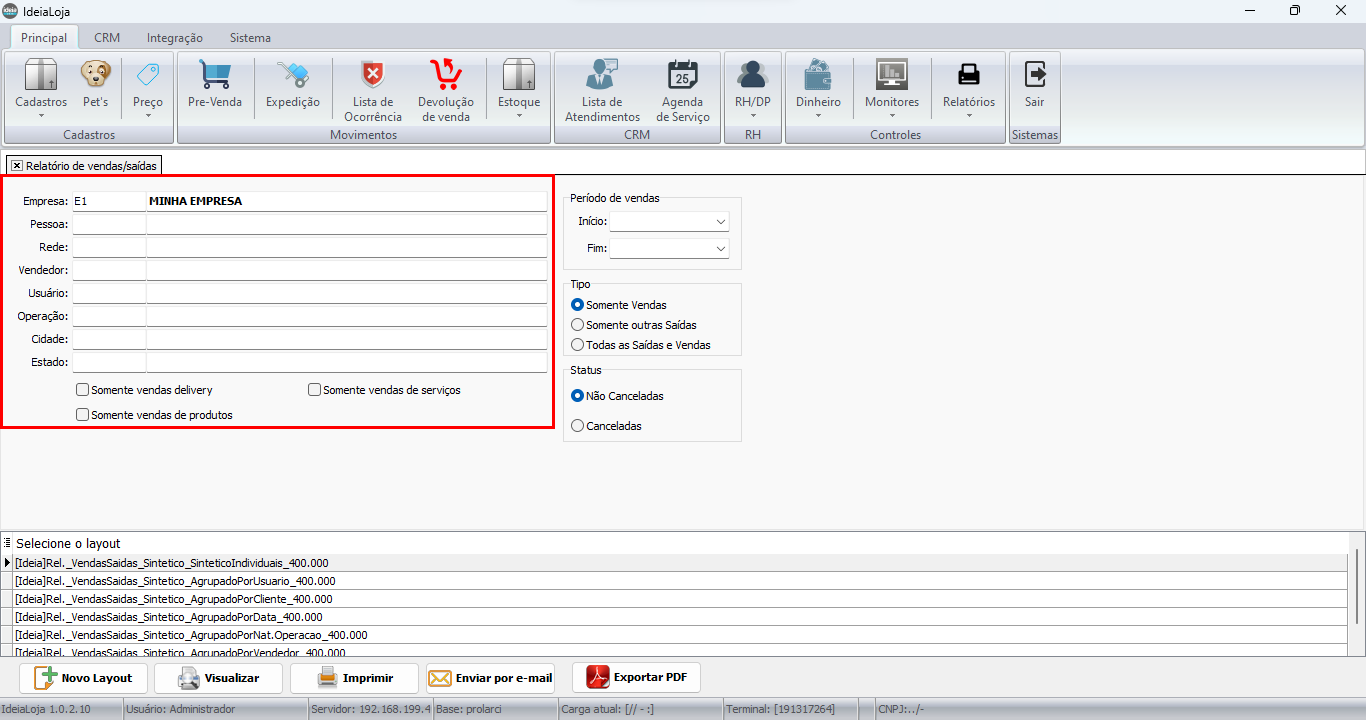Choose the Canceladas status option
Viewport: 1366px width, 720px height.
tap(577, 426)
